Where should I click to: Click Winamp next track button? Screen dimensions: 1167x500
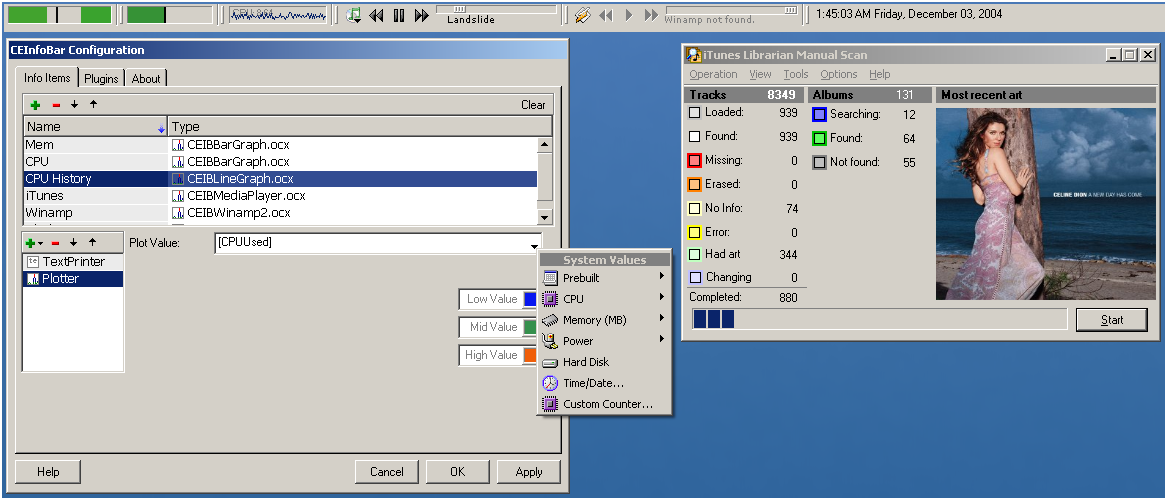pos(651,15)
